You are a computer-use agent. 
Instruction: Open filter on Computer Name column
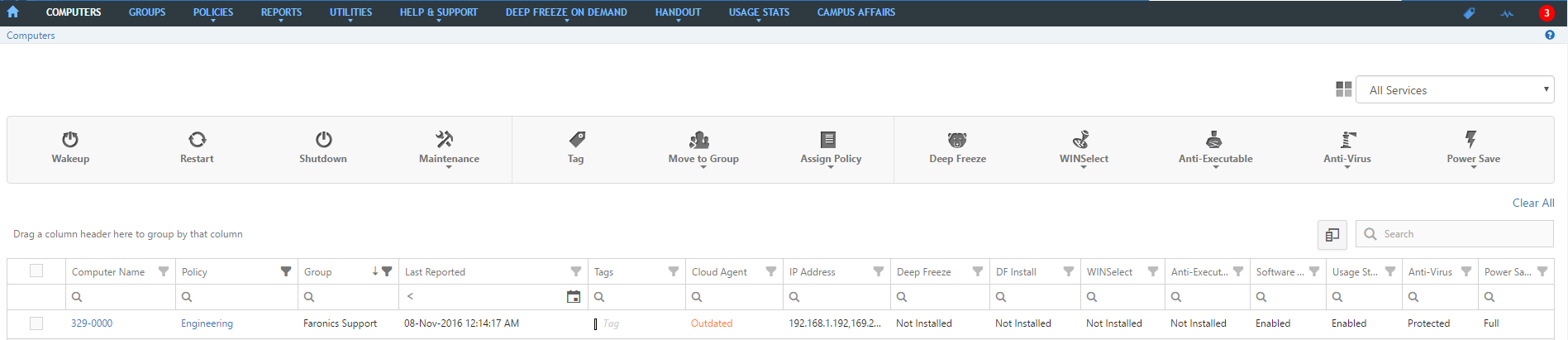[x=164, y=271]
